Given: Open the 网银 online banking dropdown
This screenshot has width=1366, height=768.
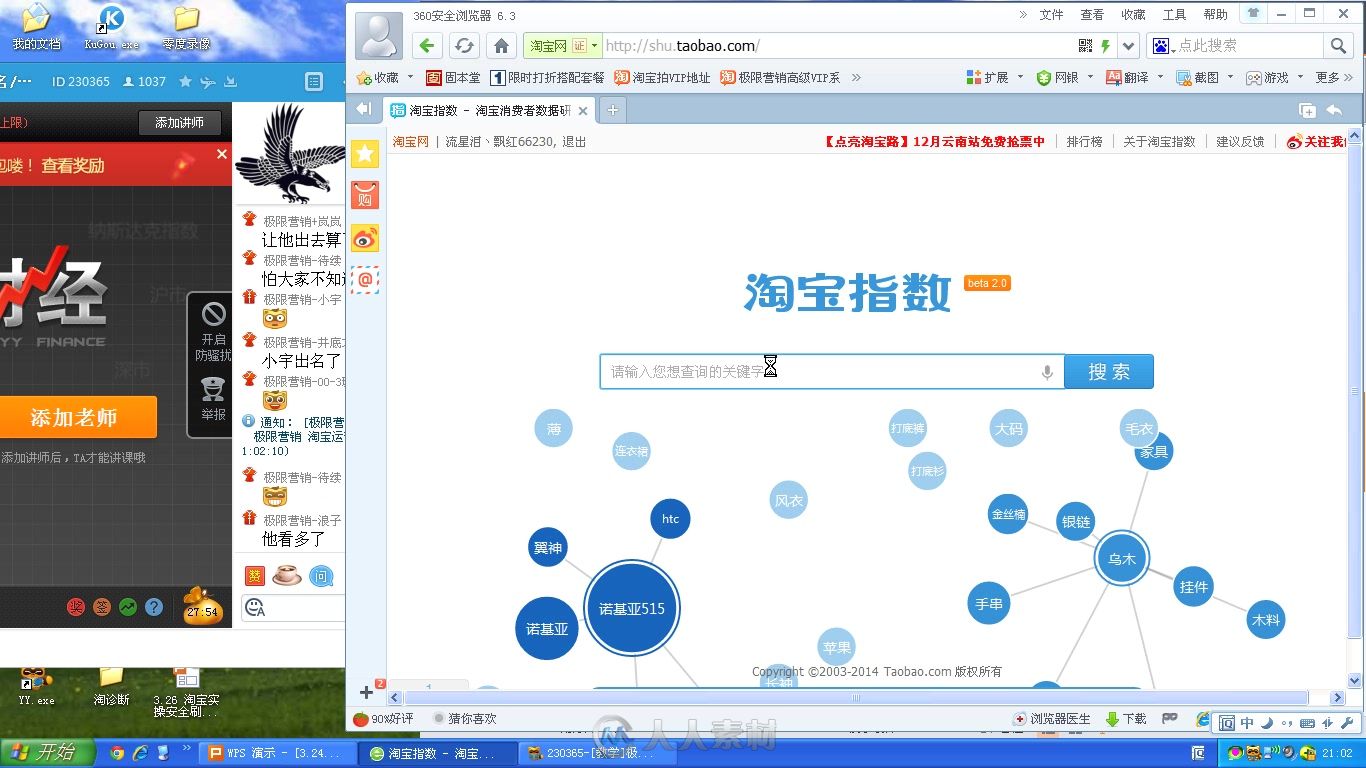Looking at the screenshot, I should 1089,78.
